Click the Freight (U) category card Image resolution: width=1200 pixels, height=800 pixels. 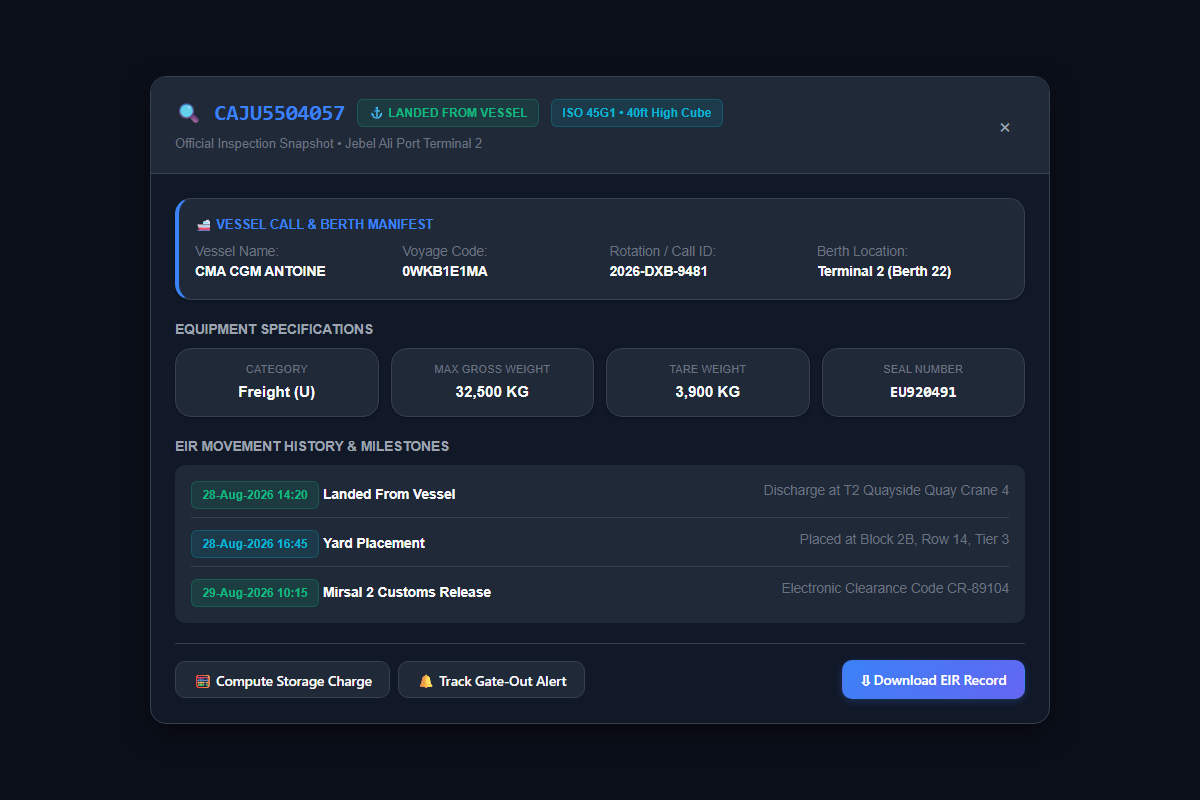point(277,382)
